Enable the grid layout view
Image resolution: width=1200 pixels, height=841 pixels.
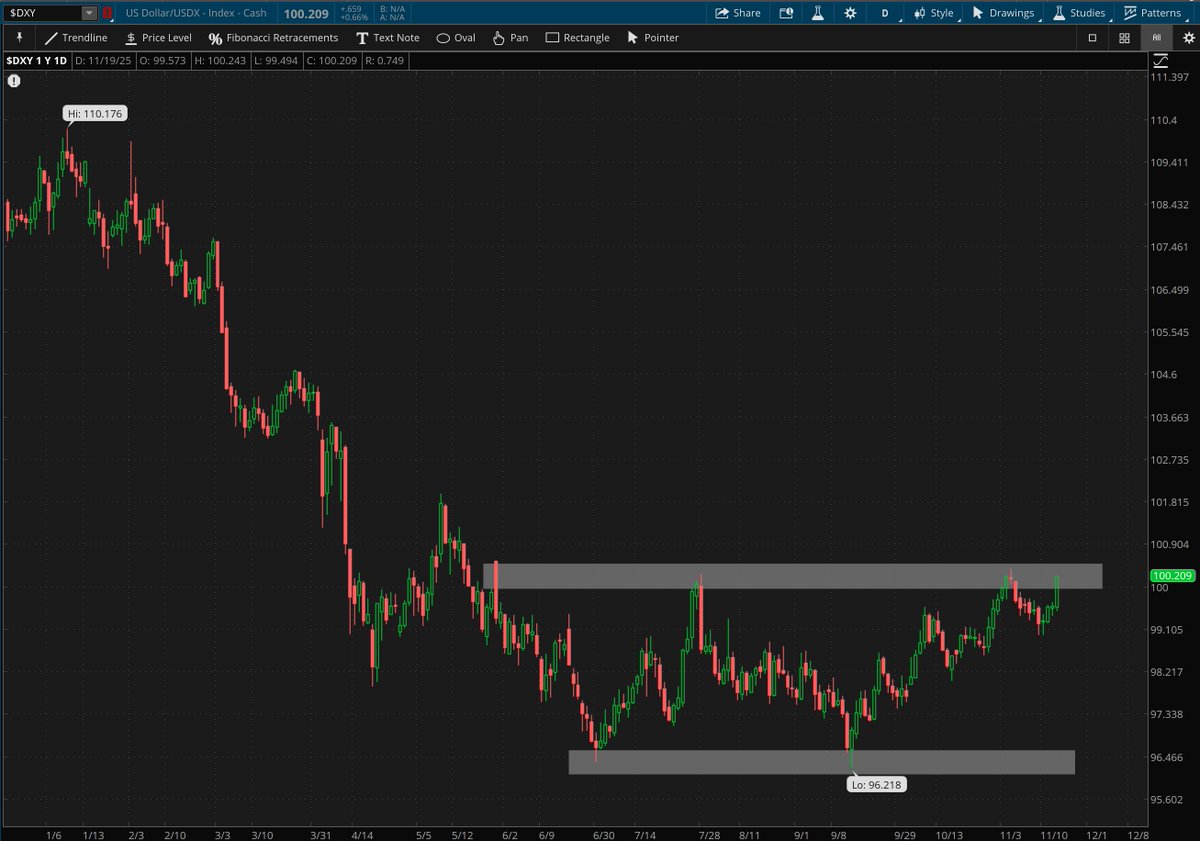[1124, 38]
